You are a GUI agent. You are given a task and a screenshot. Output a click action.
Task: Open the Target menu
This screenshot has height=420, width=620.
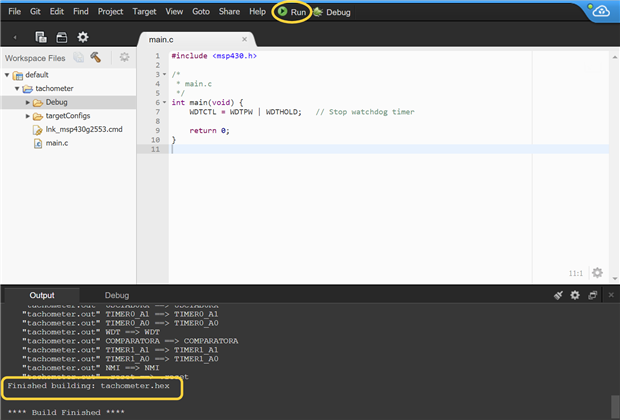click(x=144, y=11)
